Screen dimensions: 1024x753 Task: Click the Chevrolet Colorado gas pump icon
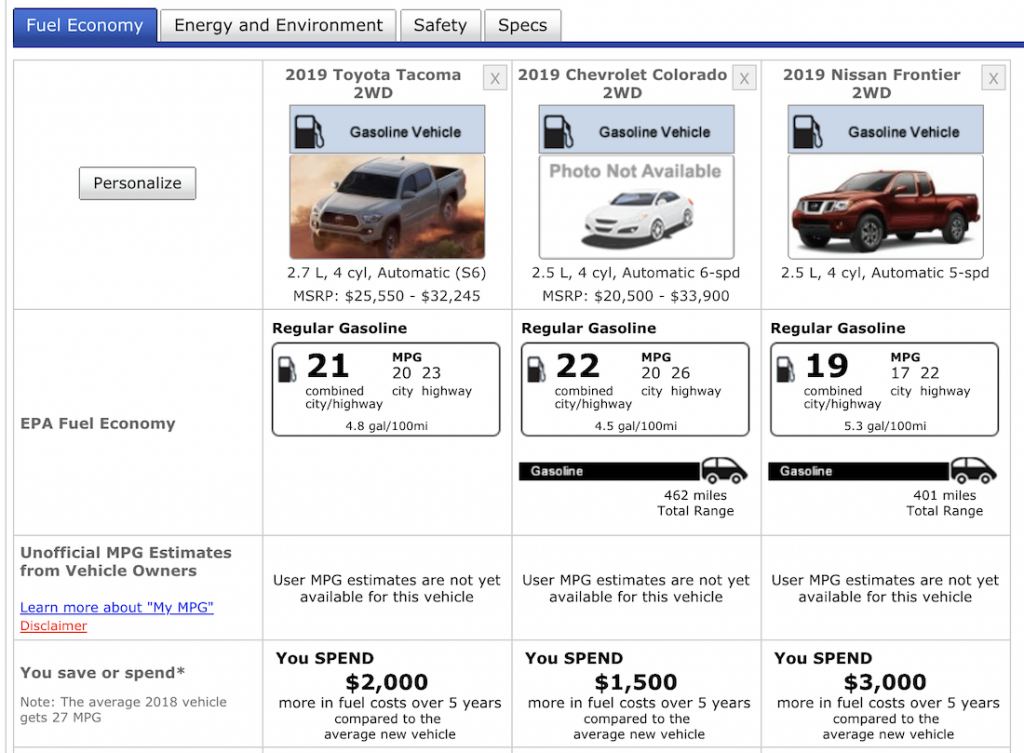(558, 131)
